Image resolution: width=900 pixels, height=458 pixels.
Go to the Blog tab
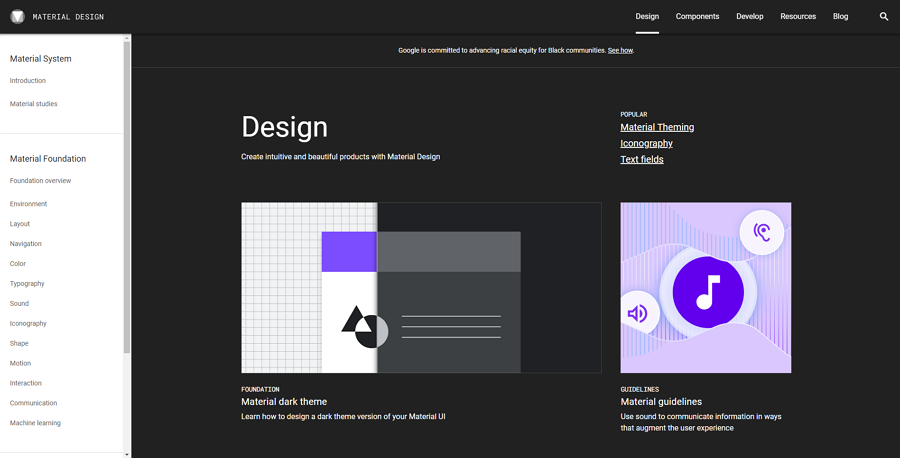coord(840,17)
